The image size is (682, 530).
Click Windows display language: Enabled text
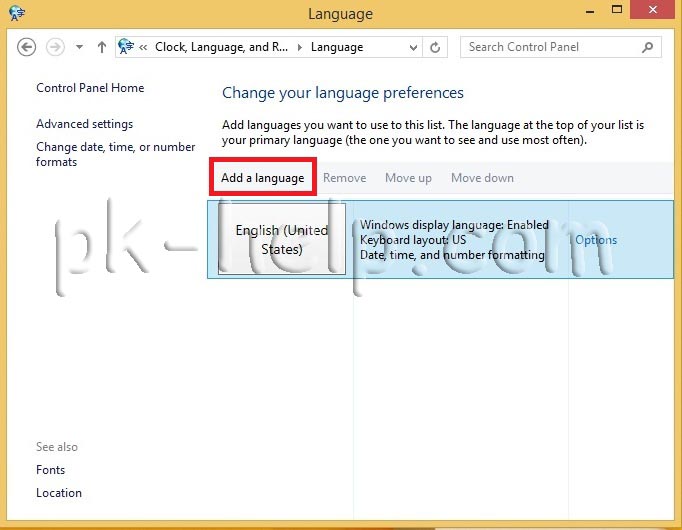click(x=454, y=225)
